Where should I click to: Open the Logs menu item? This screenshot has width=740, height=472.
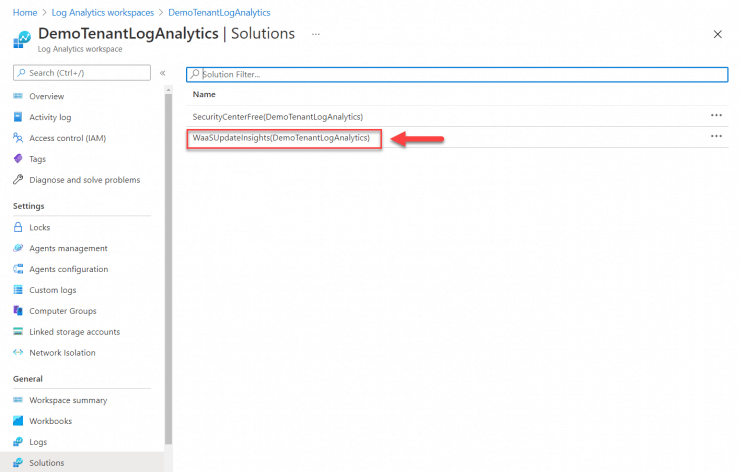39,442
